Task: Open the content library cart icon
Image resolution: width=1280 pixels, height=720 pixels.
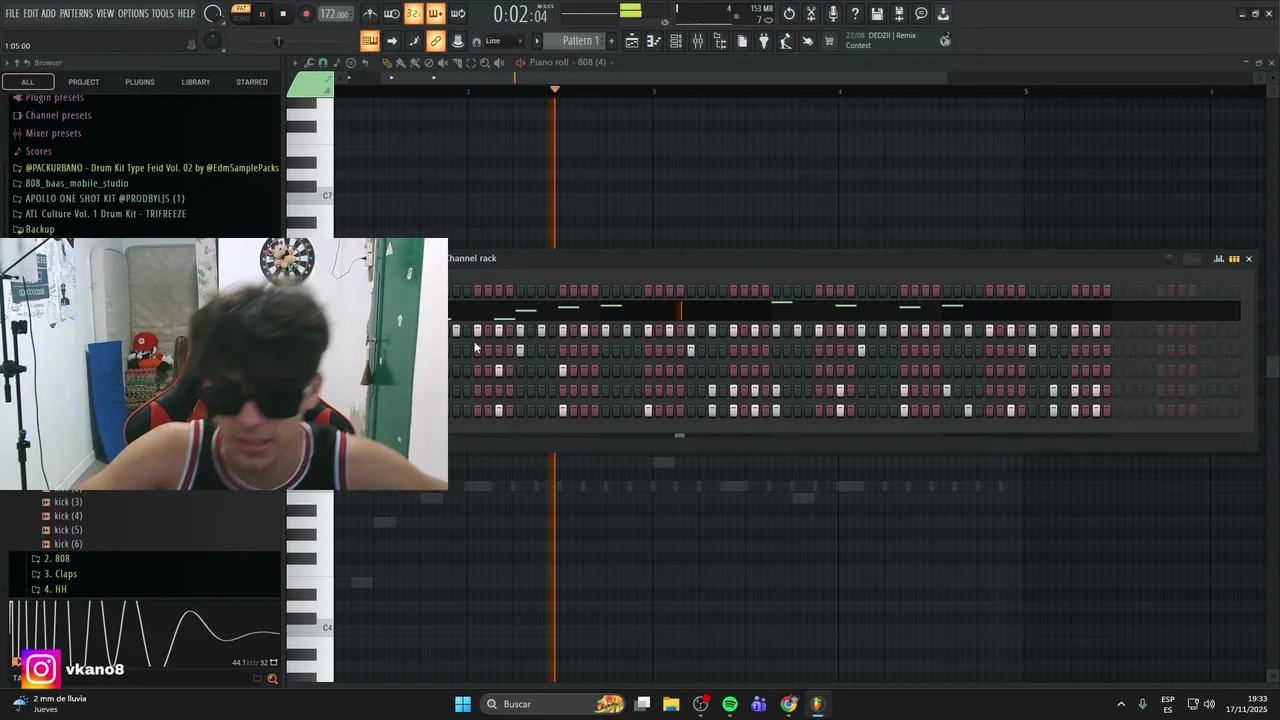Action: coord(829,41)
